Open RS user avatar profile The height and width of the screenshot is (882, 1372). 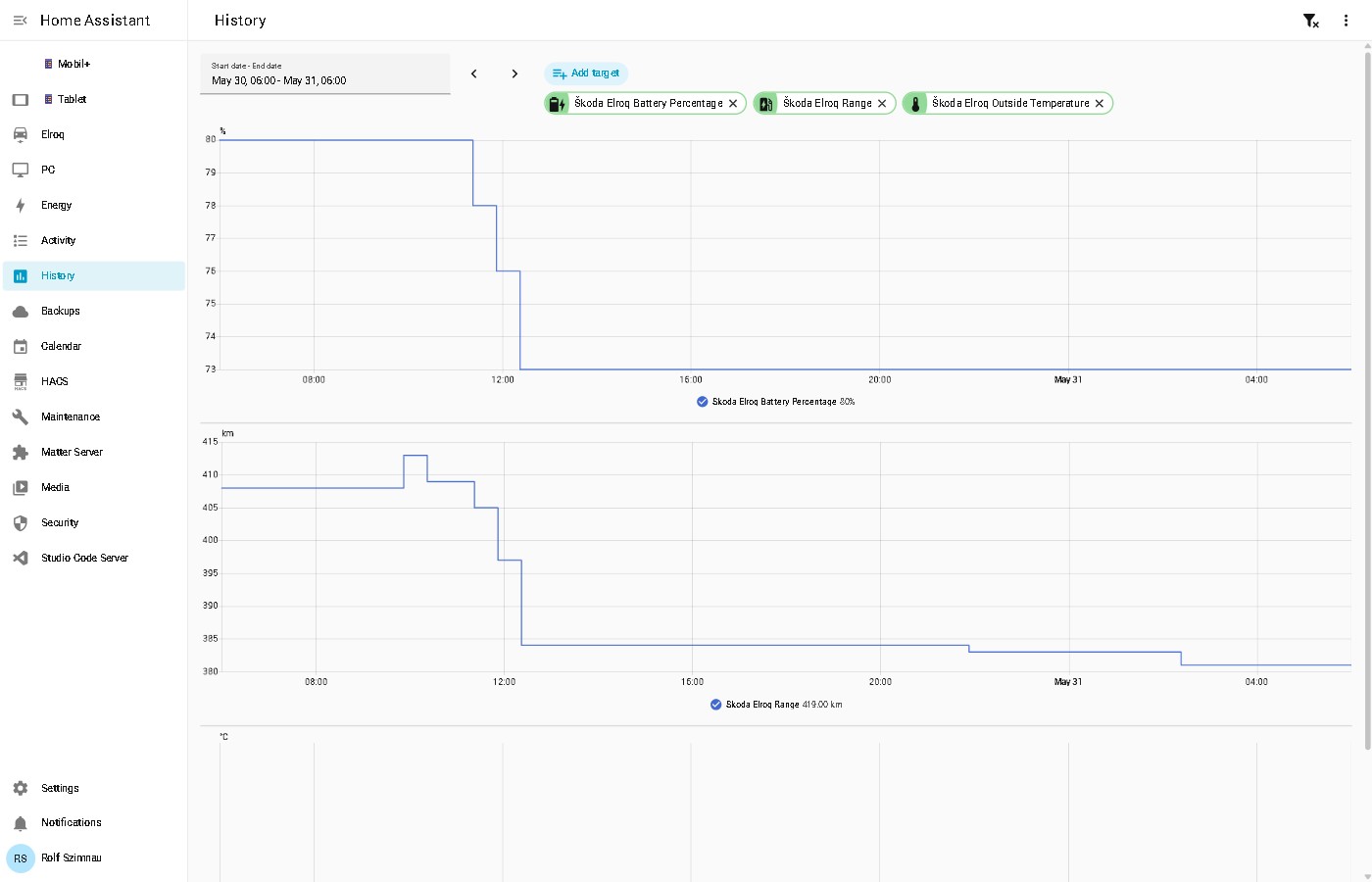21,858
